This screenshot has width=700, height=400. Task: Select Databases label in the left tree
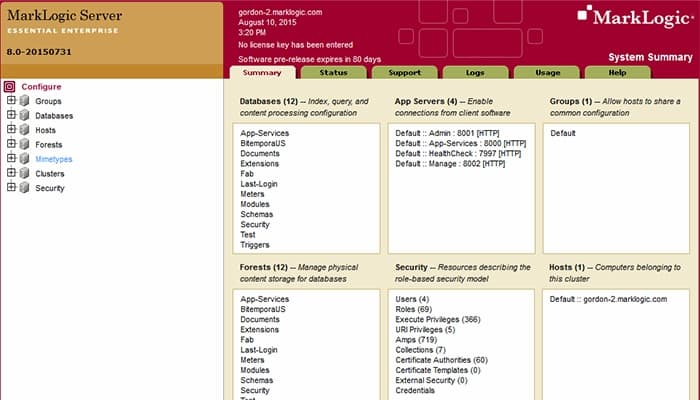coord(54,116)
